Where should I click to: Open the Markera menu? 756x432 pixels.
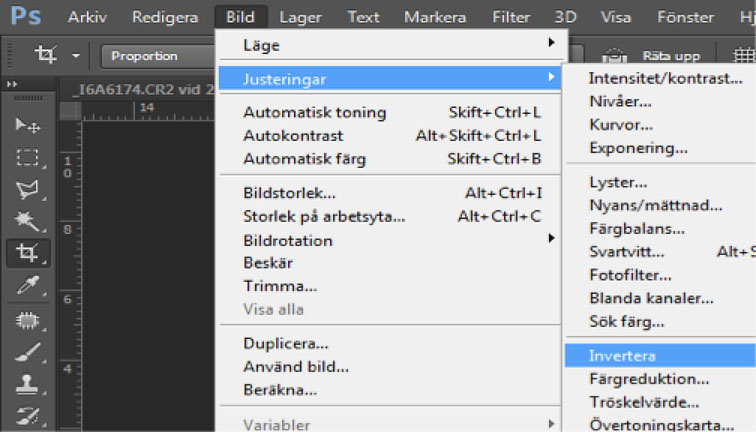(x=435, y=17)
